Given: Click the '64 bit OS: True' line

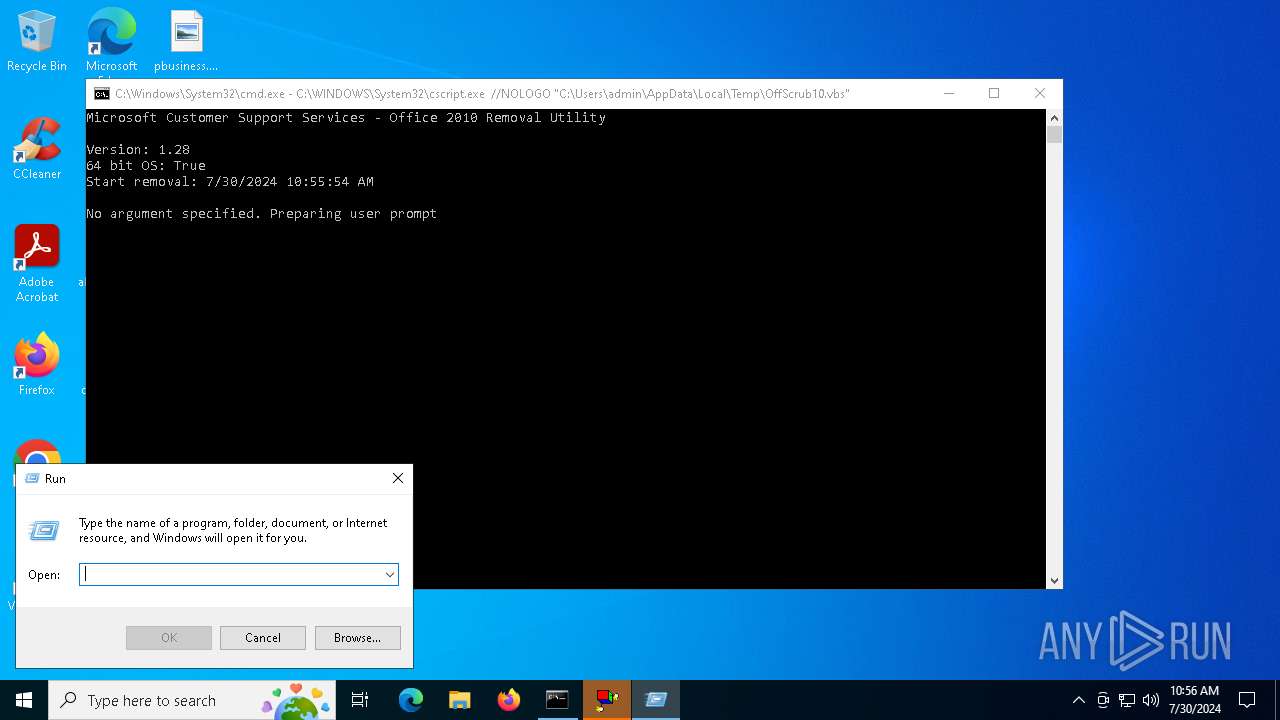Looking at the screenshot, I should point(146,166).
